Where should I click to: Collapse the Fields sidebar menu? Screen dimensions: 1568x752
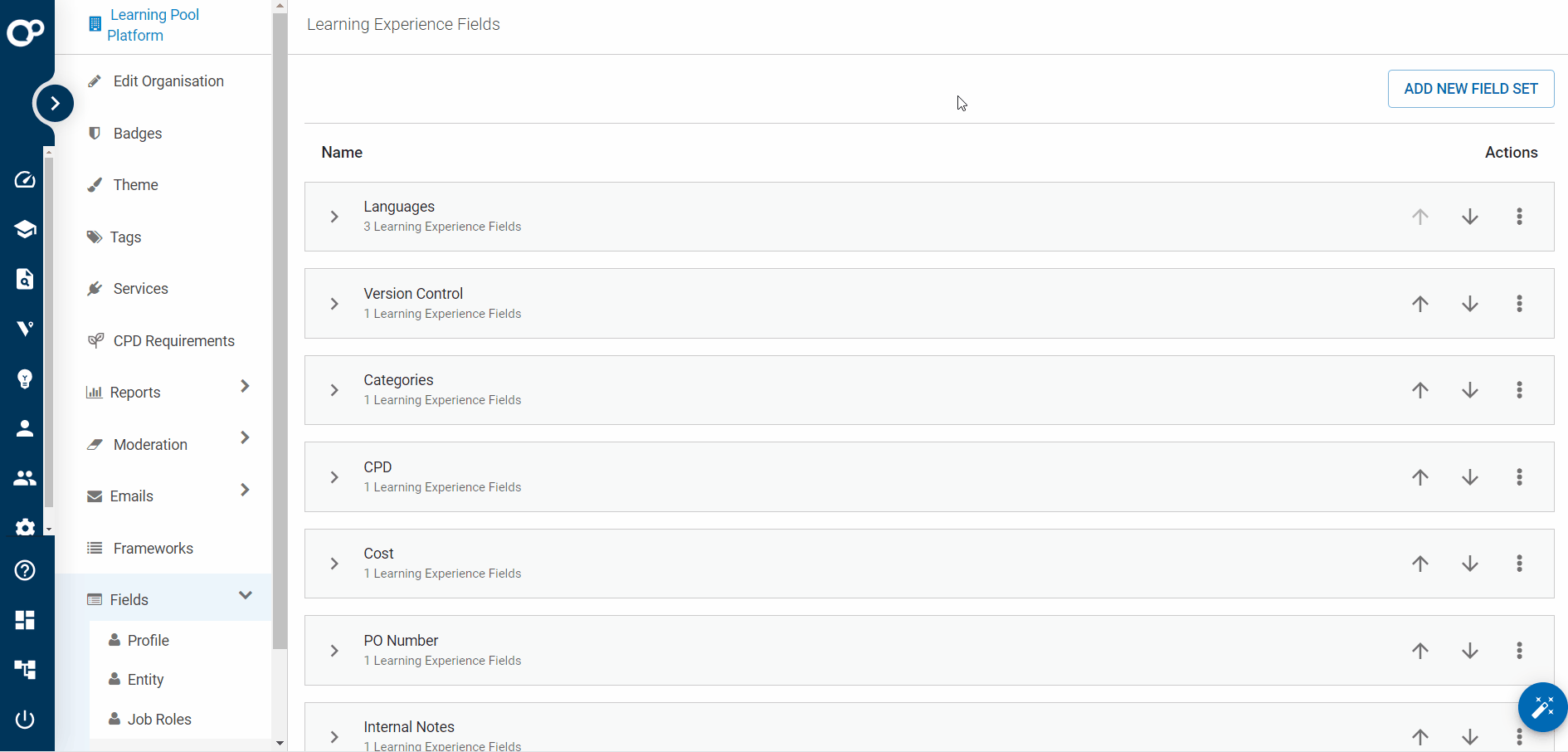pyautogui.click(x=246, y=595)
